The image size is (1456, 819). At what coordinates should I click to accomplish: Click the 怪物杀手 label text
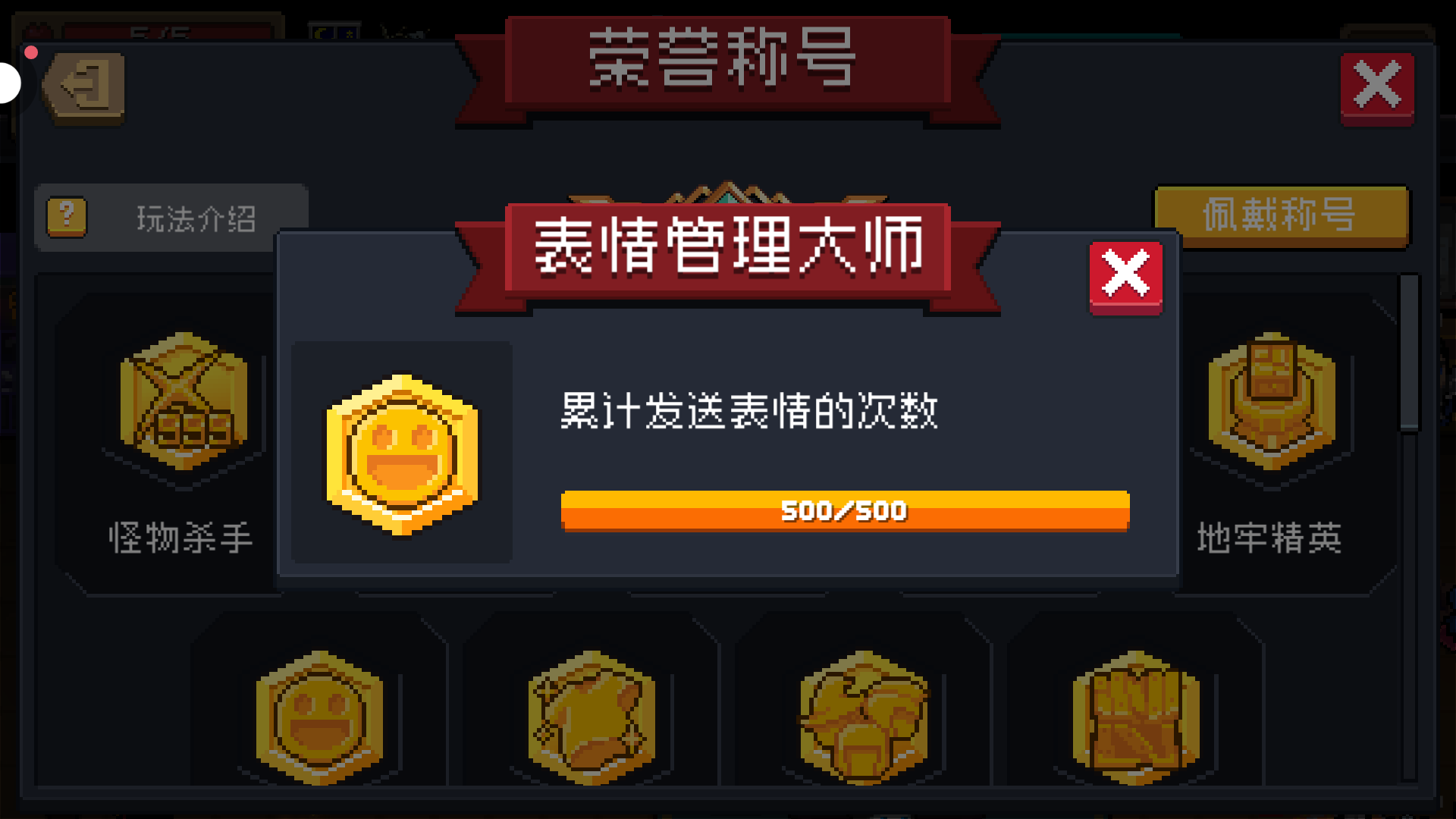180,538
